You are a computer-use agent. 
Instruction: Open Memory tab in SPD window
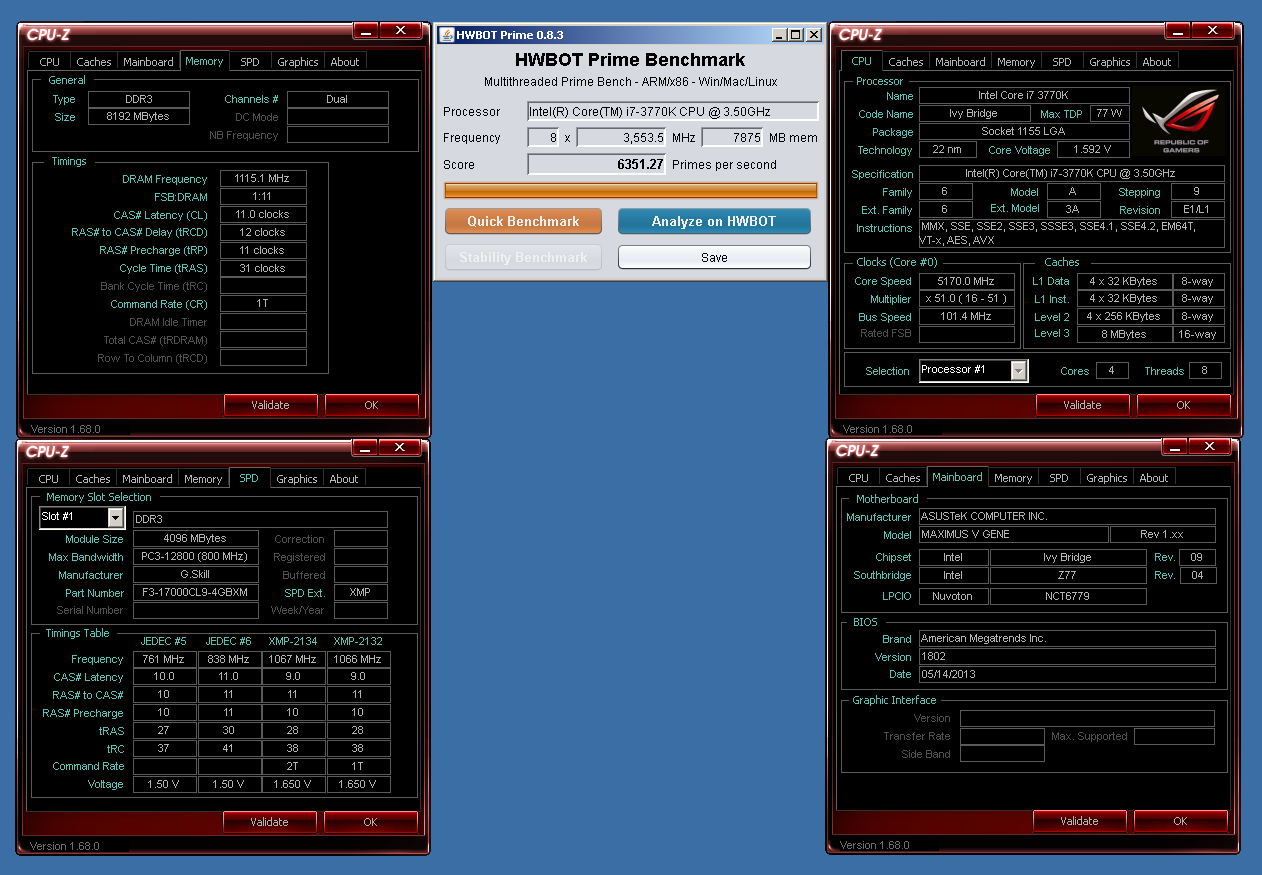[203, 479]
